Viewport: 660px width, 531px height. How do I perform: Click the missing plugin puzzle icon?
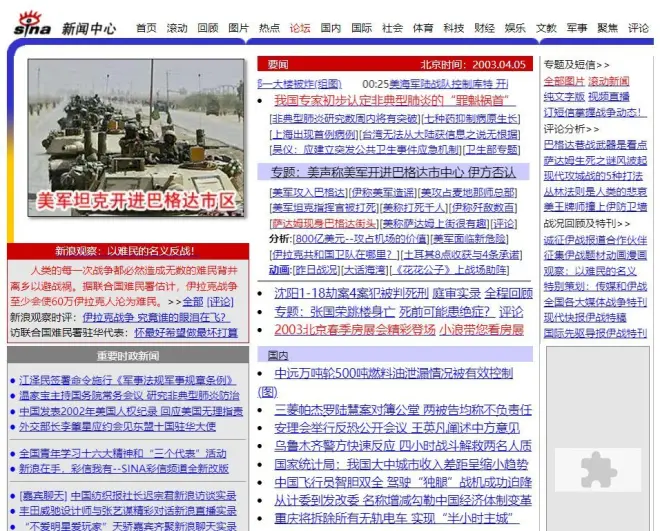point(598,470)
